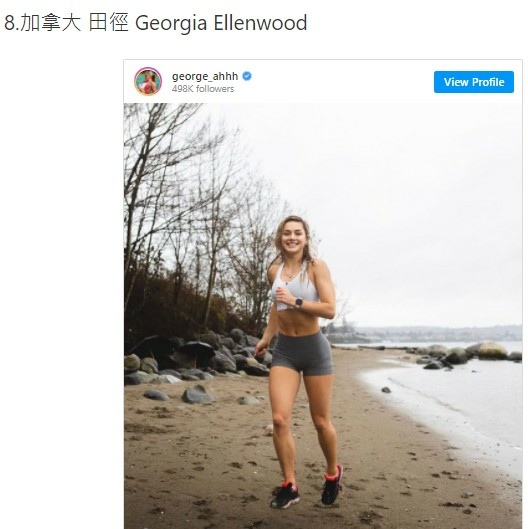
Task: Click the runner's grey shorts
Action: (x=302, y=353)
